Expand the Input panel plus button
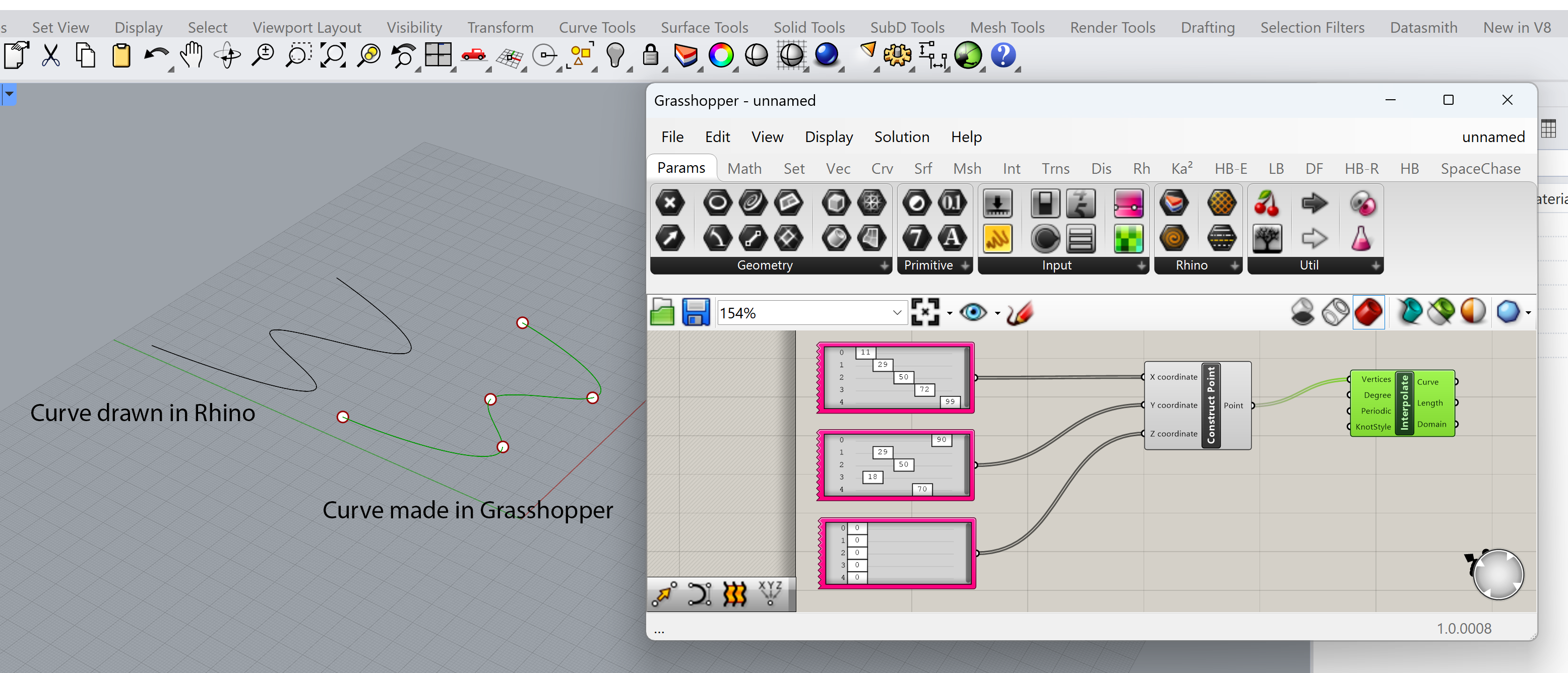This screenshot has height=673, width=1568. tap(1141, 266)
